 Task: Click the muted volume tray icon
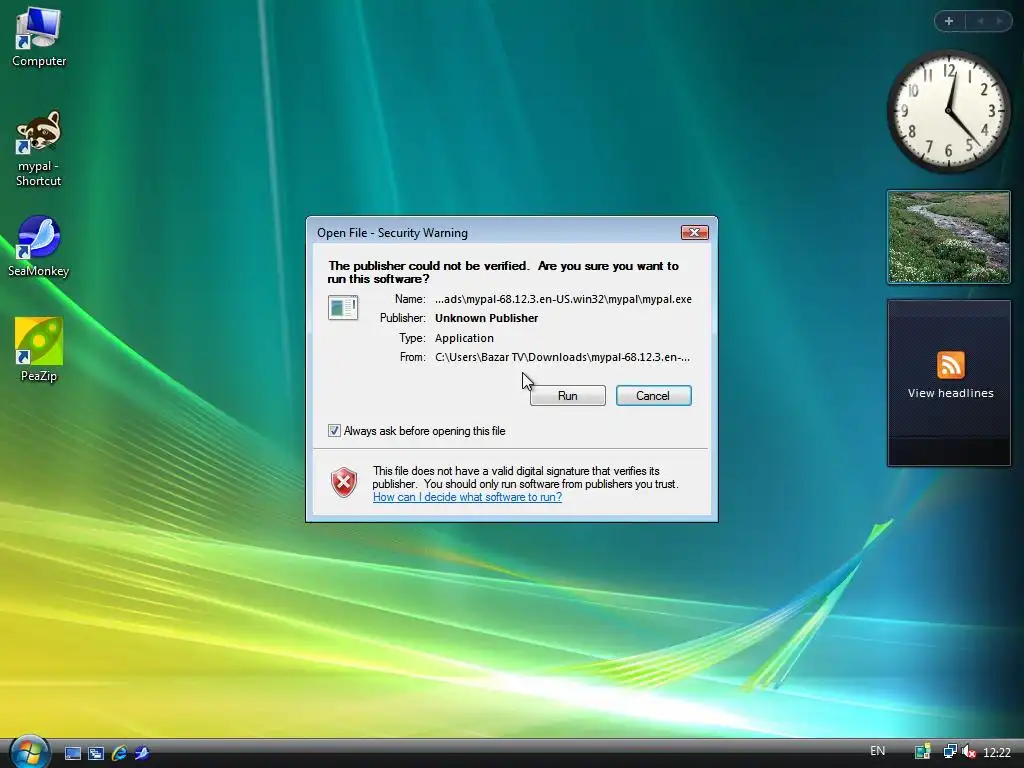(969, 752)
